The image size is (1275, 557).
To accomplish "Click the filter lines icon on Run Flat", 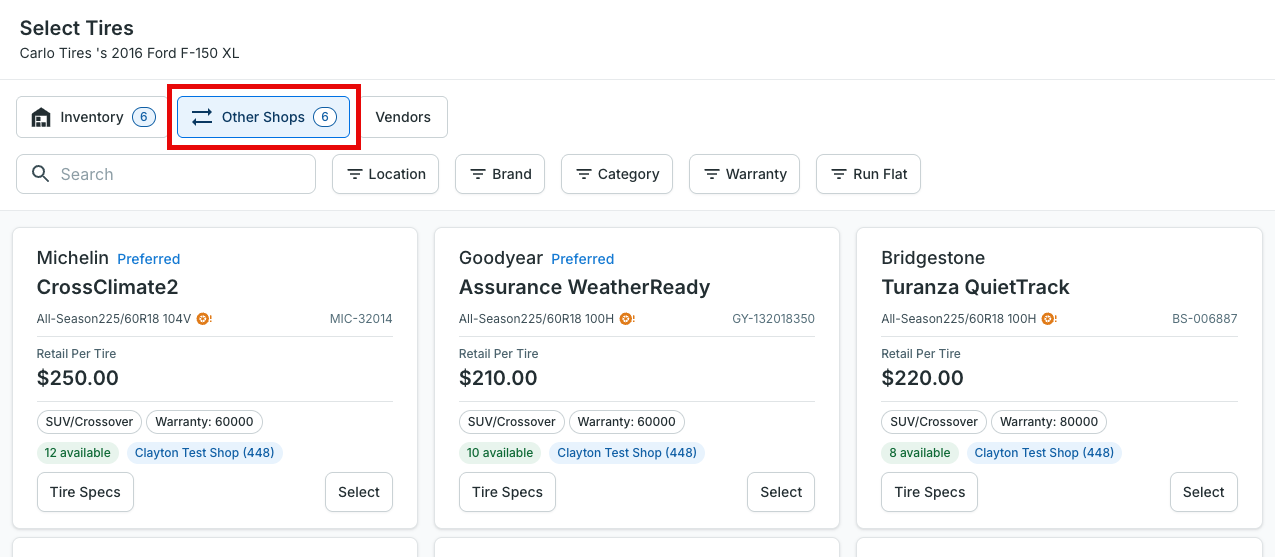I will [839, 174].
